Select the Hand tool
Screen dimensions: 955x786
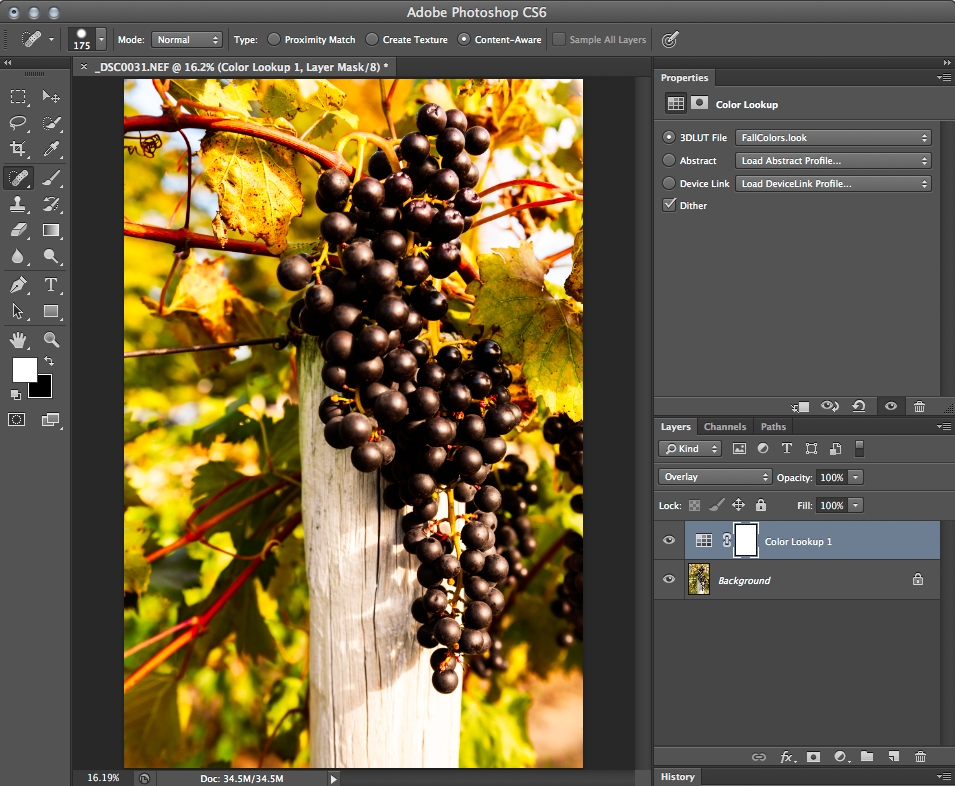click(16, 339)
